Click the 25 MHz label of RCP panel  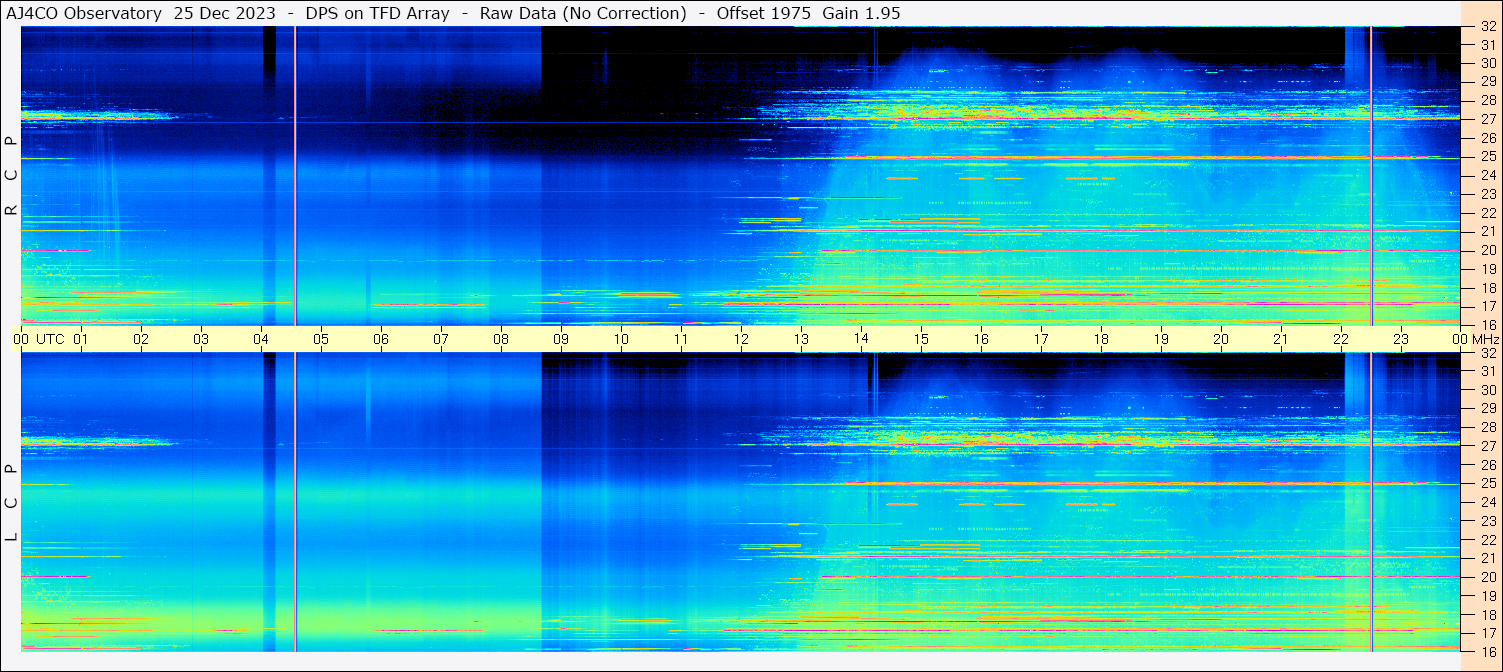tap(1488, 157)
